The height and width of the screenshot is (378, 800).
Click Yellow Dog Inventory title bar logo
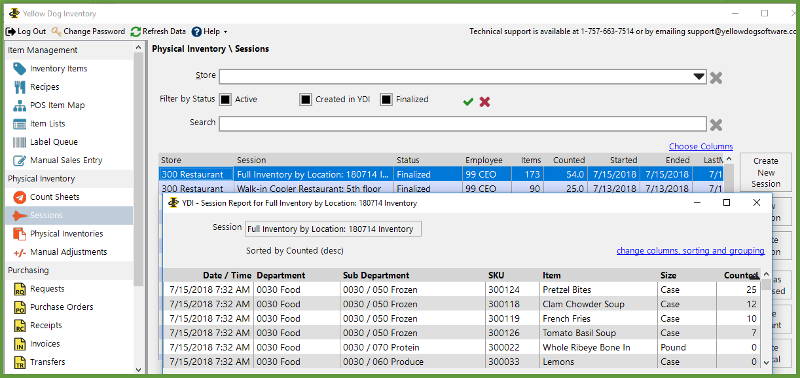(14, 13)
